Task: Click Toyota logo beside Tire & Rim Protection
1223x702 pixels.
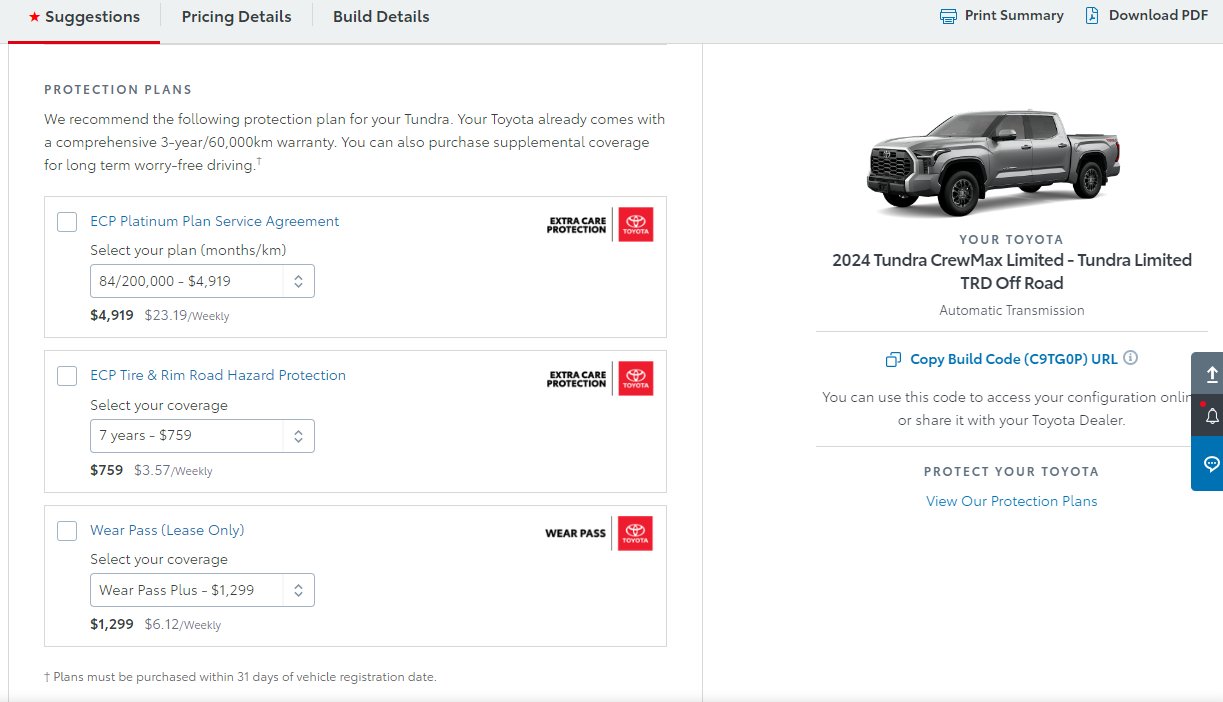Action: tap(635, 378)
